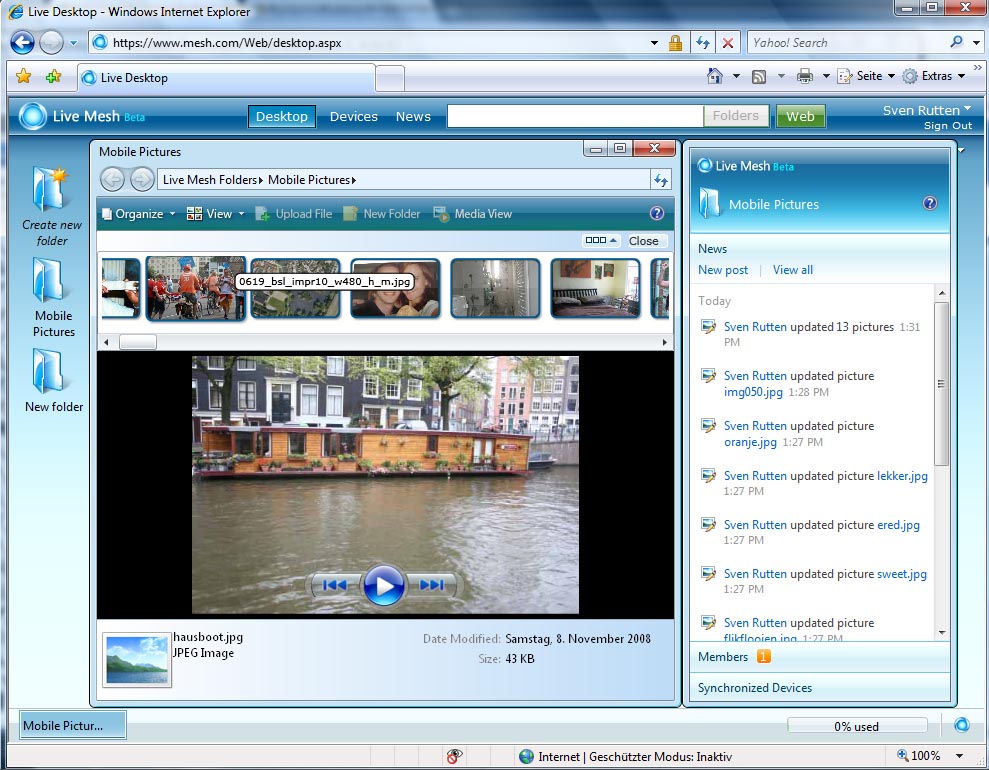989x770 pixels.
Task: Open the lekker.jpg news link
Action: [x=902, y=475]
